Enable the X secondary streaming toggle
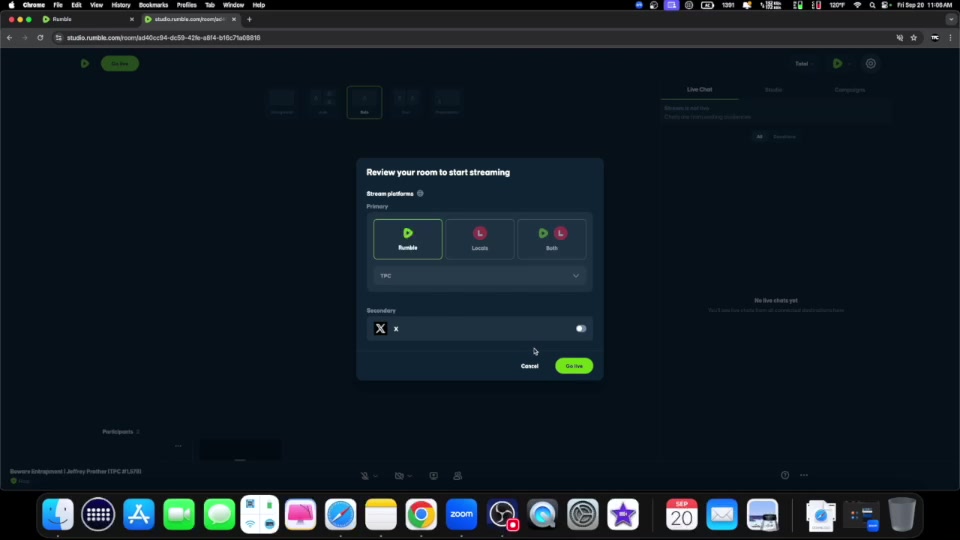Image resolution: width=960 pixels, height=540 pixels. (580, 328)
